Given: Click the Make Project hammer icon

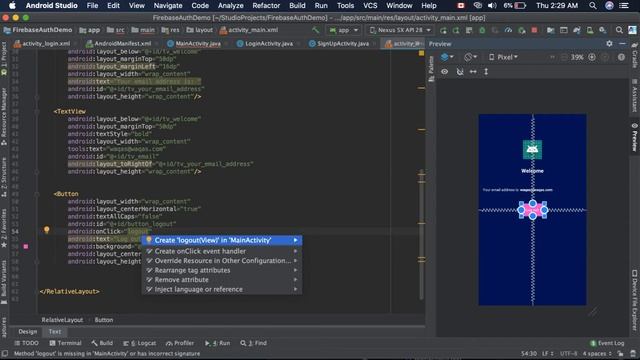Looking at the screenshot, I should coord(315,30).
